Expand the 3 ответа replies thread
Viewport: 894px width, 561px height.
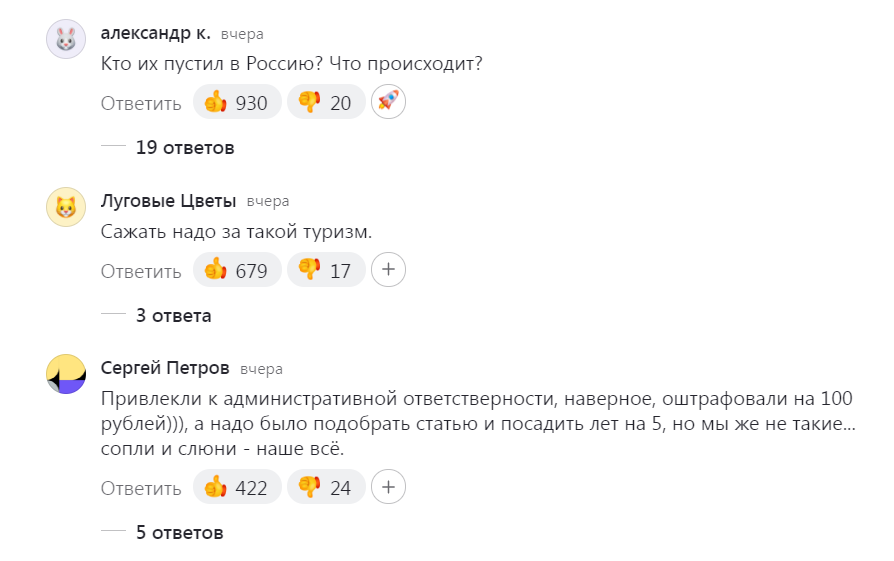[174, 316]
